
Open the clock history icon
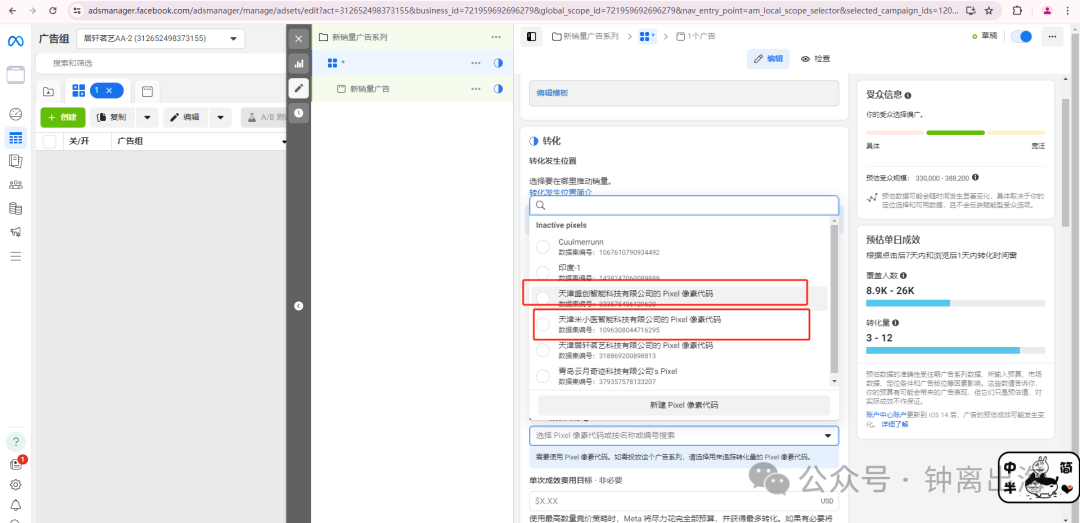(298, 113)
